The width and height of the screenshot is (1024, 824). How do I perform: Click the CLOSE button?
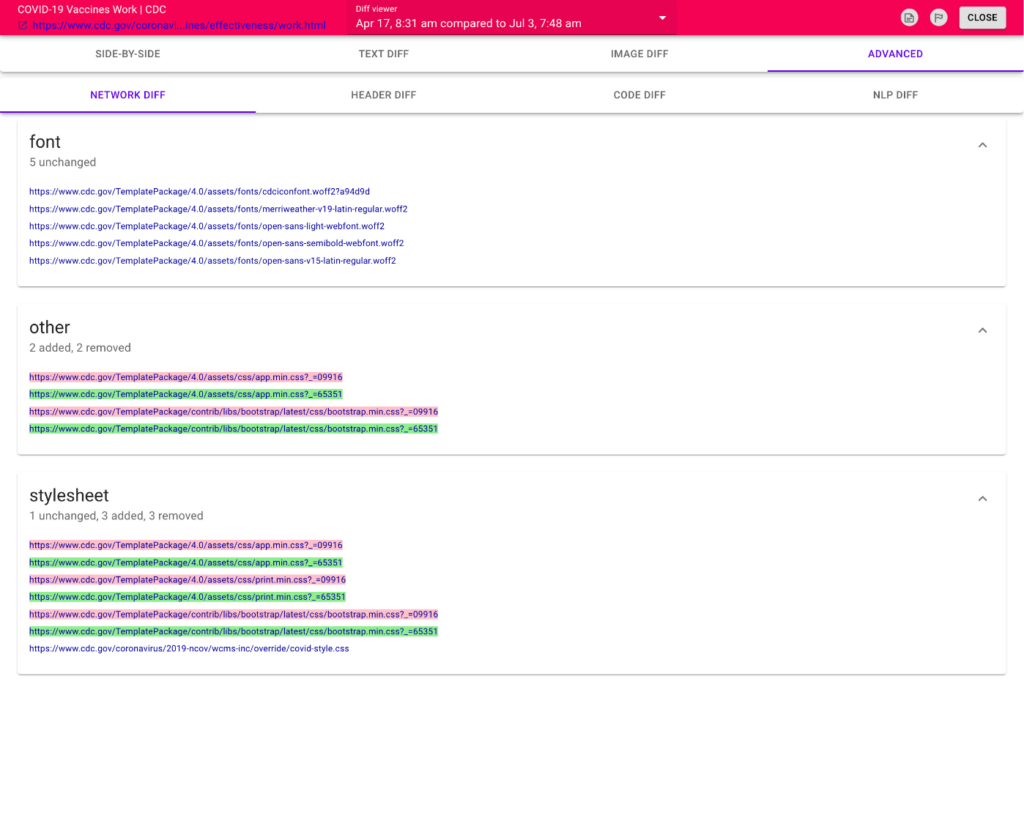click(982, 18)
